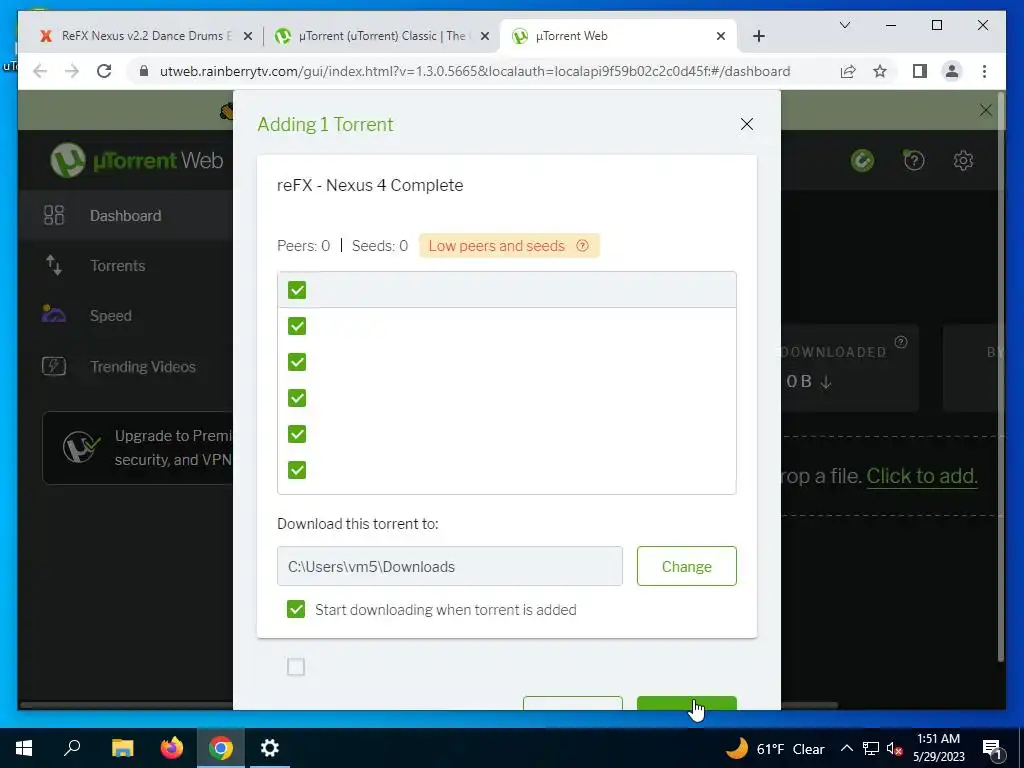The height and width of the screenshot is (768, 1024).
Task: Click the Torrents up-down arrows icon
Action: (x=54, y=265)
